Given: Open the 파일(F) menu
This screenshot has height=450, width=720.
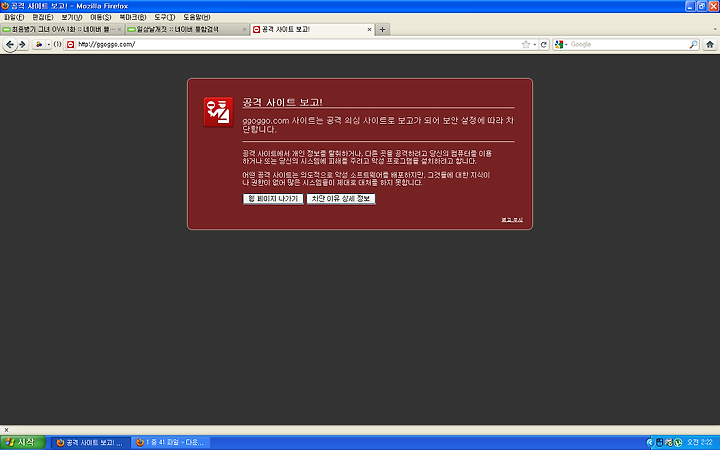Looking at the screenshot, I should click(14, 17).
